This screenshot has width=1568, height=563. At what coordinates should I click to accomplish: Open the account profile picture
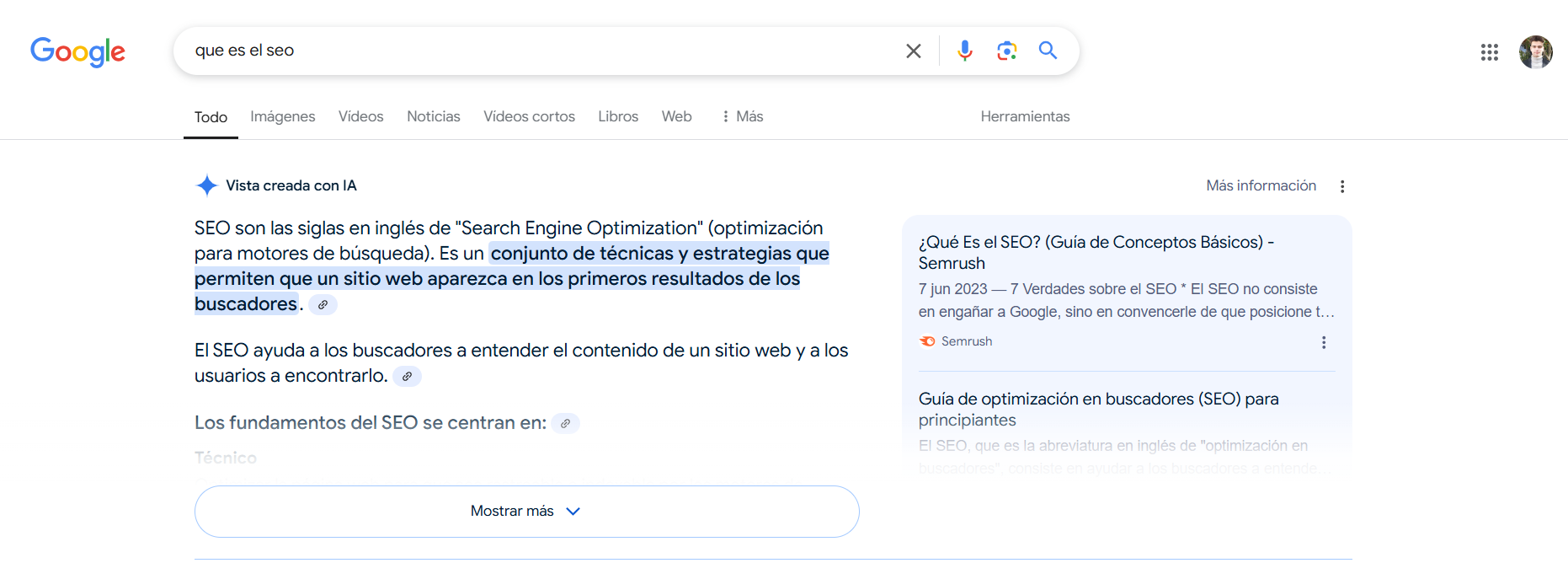click(x=1535, y=52)
